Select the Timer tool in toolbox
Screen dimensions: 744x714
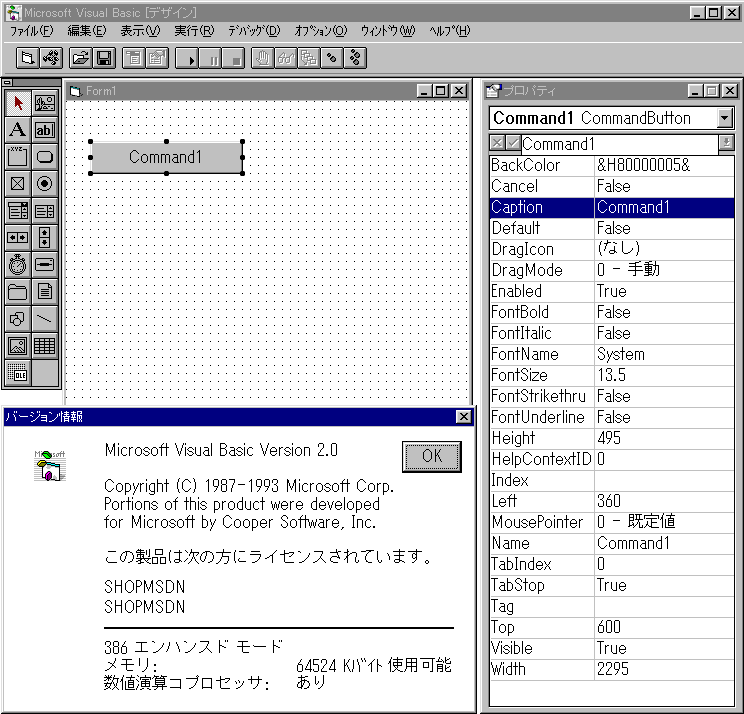[x=18, y=265]
